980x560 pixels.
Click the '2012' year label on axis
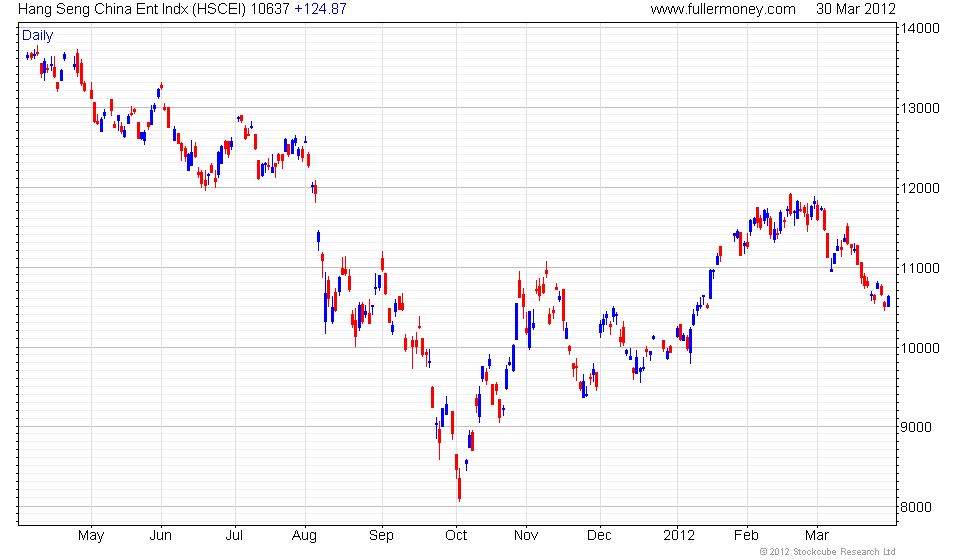679,536
